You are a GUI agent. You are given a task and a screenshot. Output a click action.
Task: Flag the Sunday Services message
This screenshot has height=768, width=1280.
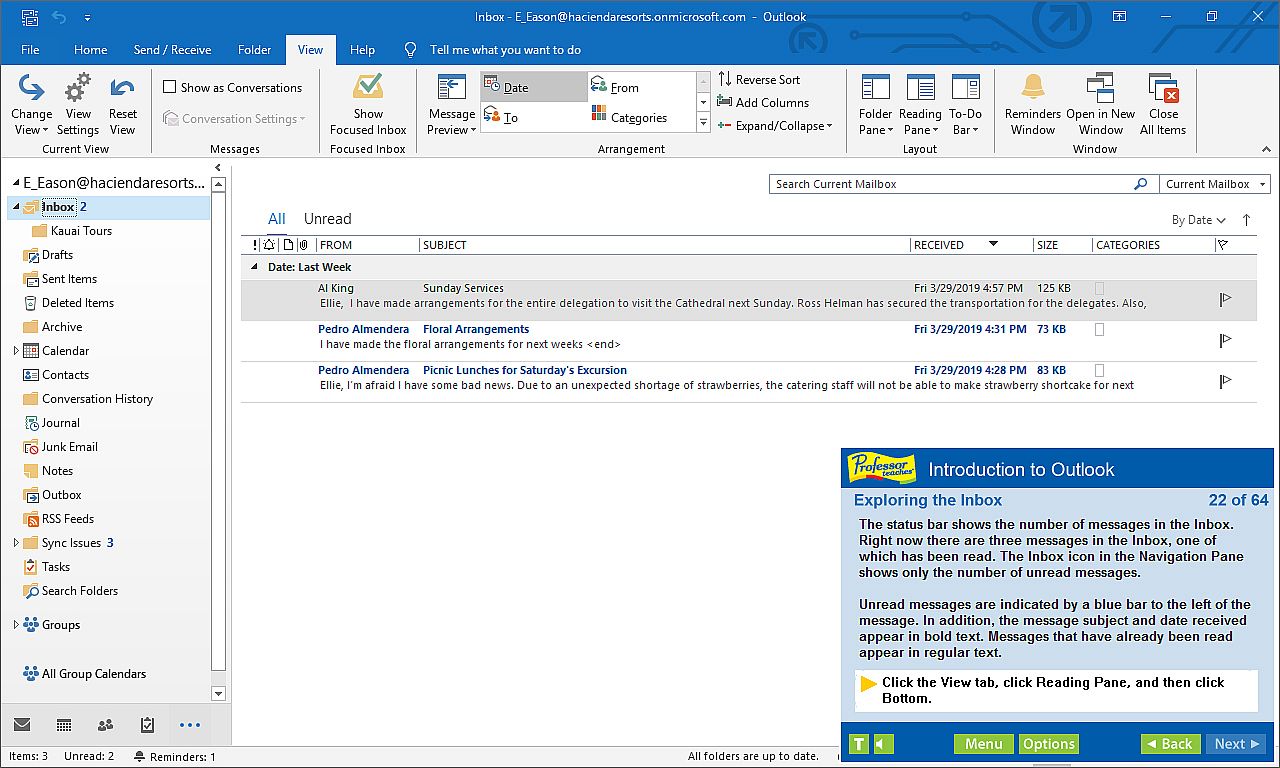pyautogui.click(x=1225, y=299)
